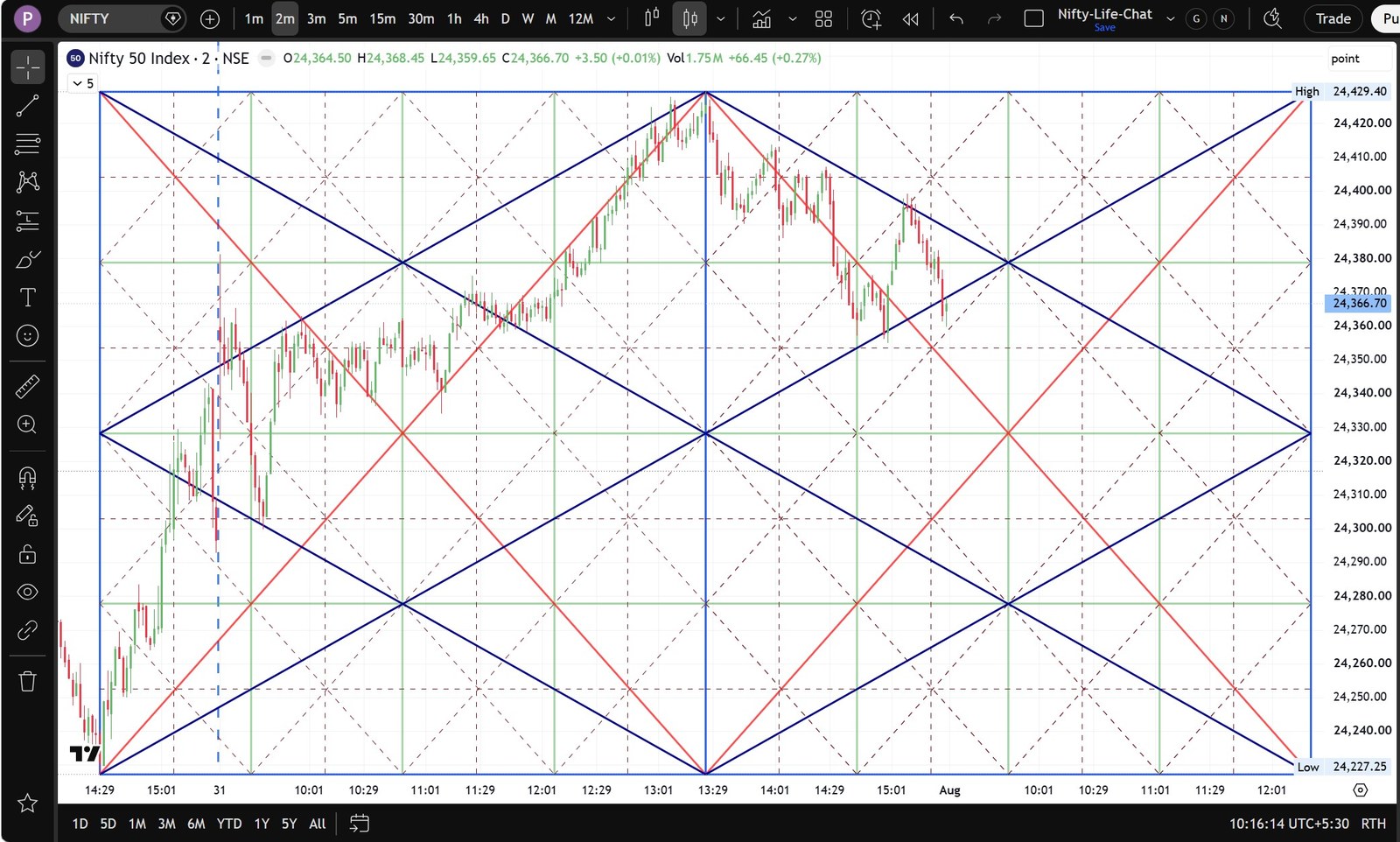Collapse the indicator legend showing 5
This screenshot has width=1400, height=842.
pyautogui.click(x=83, y=83)
